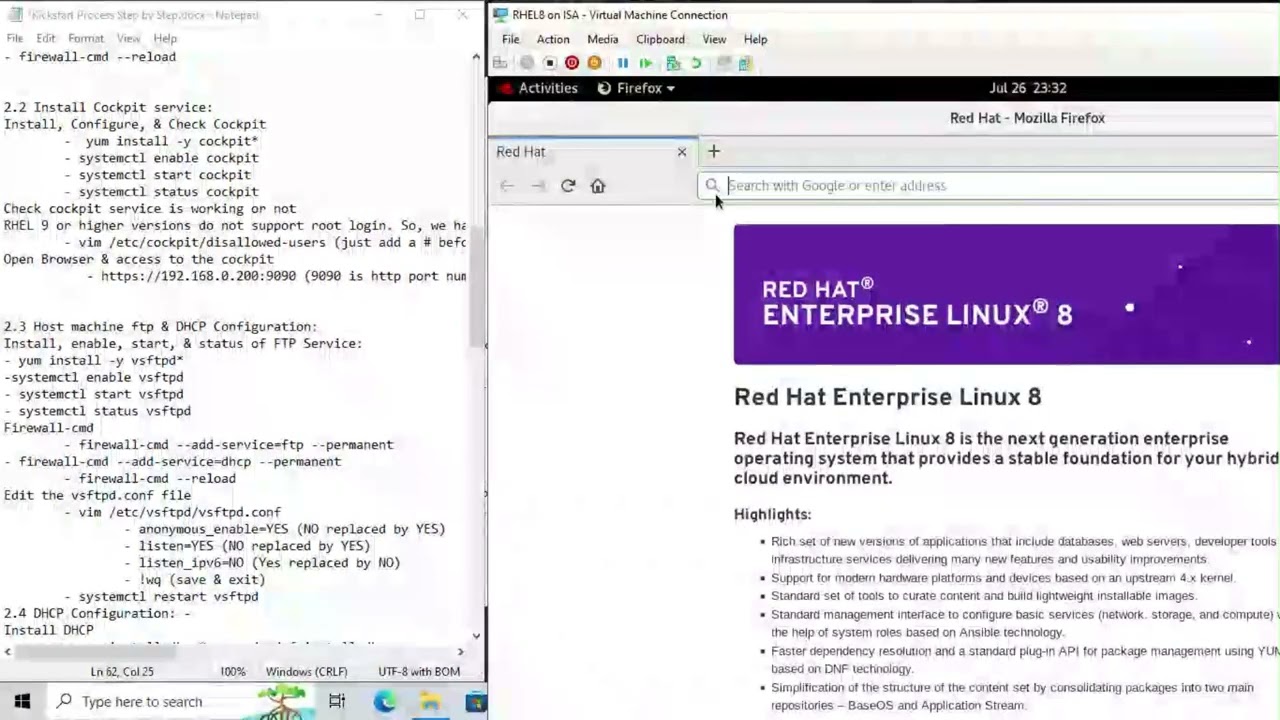The width and height of the screenshot is (1280, 720).
Task: Open Notepad Format menu
Action: (86, 38)
